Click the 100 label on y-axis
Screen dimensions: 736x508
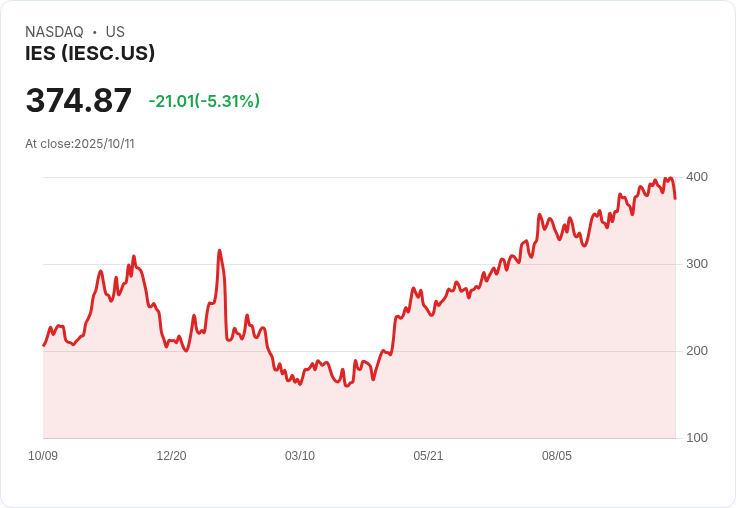pyautogui.click(x=696, y=438)
